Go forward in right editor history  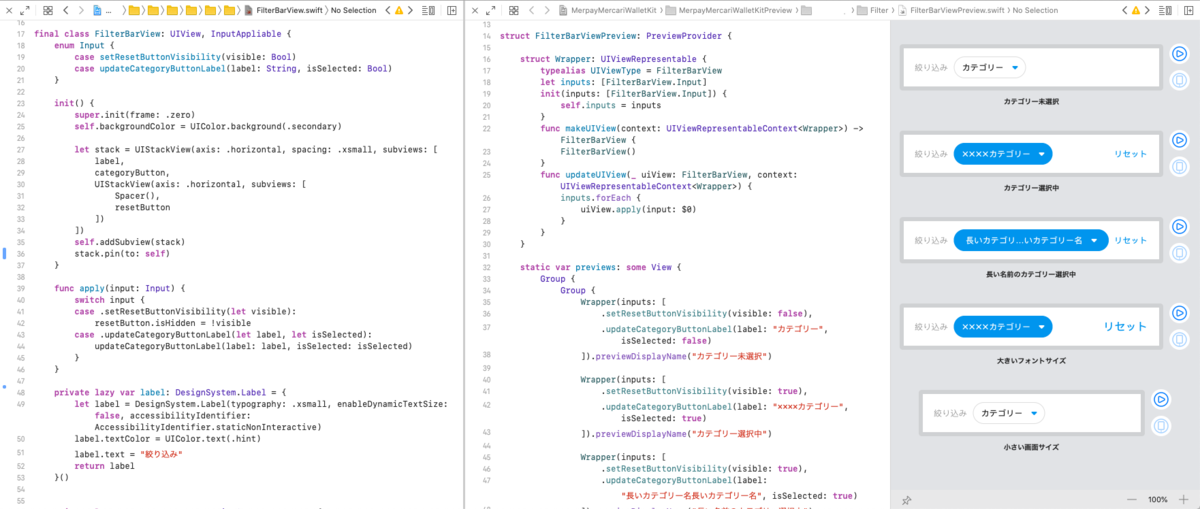[547, 9]
